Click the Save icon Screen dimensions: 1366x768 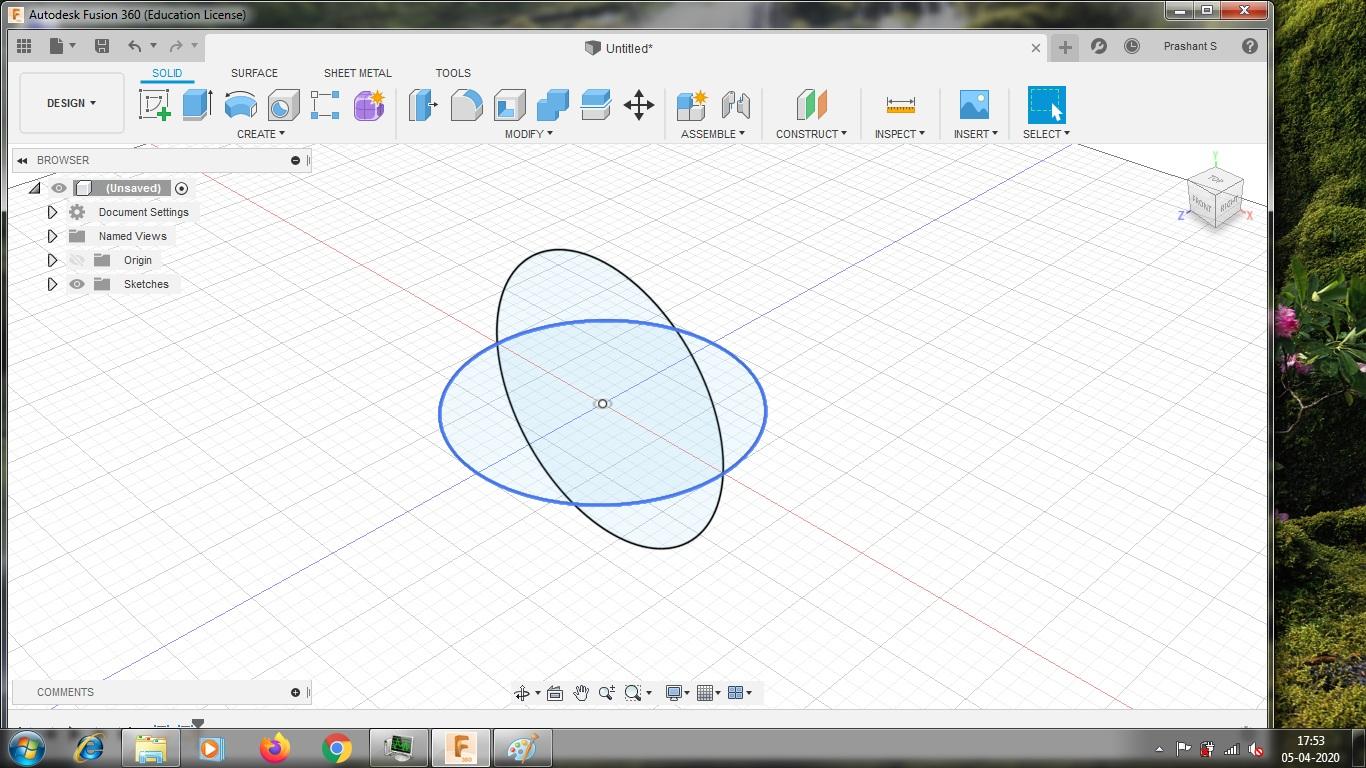tap(101, 46)
